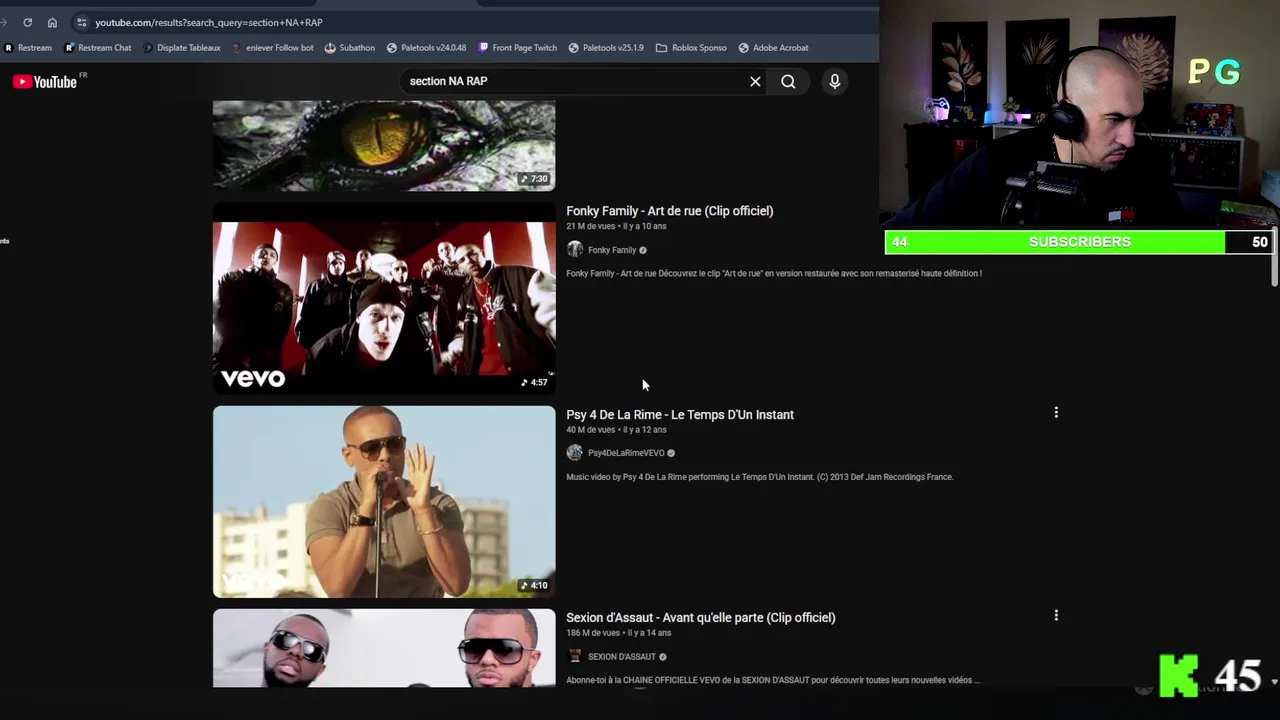Open options menu for Sexion d'Assaut video

(x=1056, y=615)
